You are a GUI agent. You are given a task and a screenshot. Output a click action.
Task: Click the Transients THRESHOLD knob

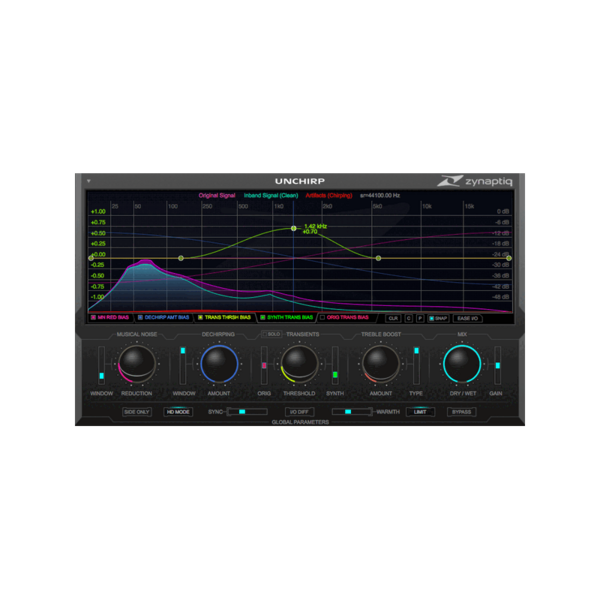(x=299, y=364)
